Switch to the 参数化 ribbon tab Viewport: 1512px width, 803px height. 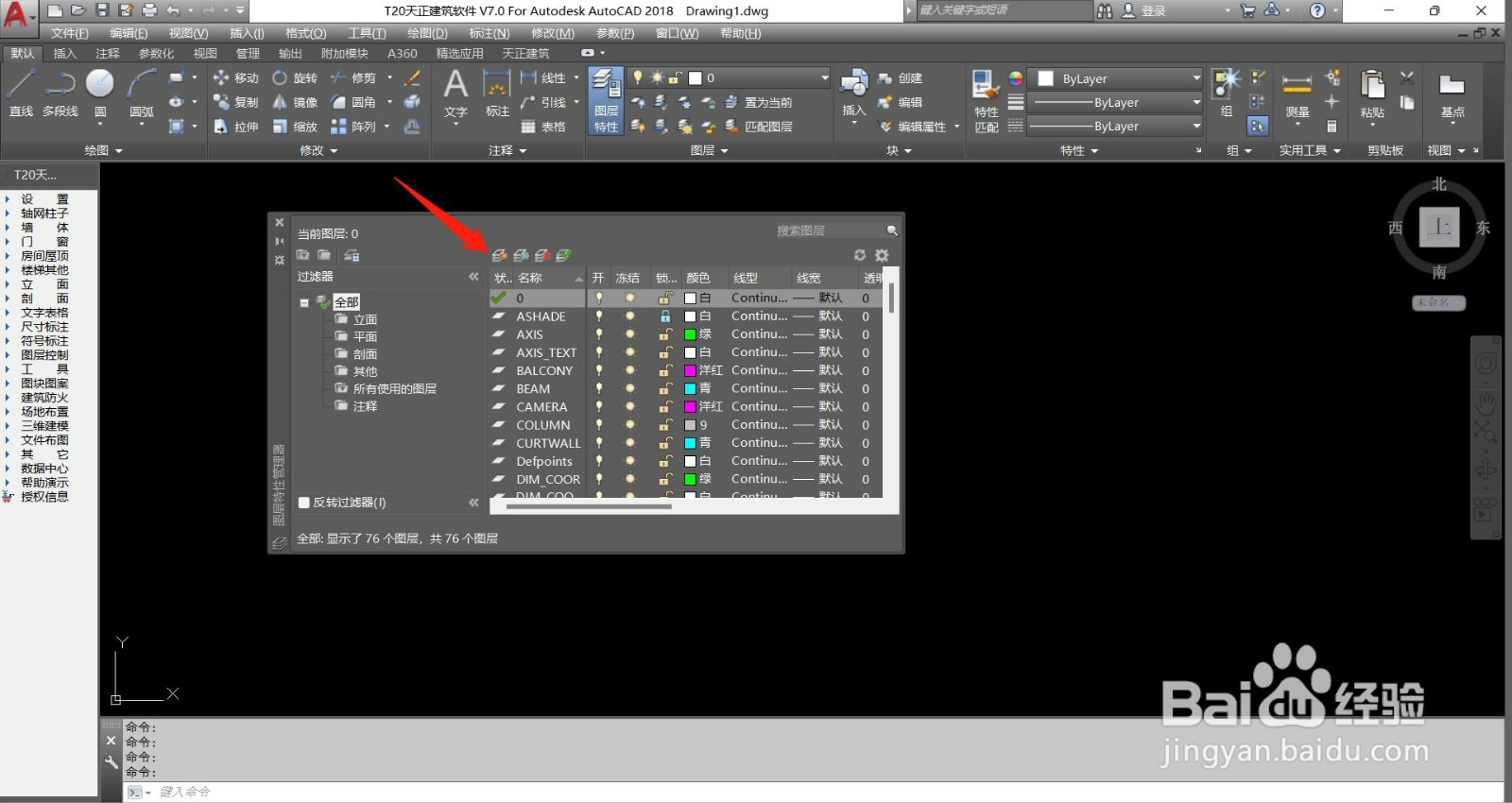[x=156, y=53]
